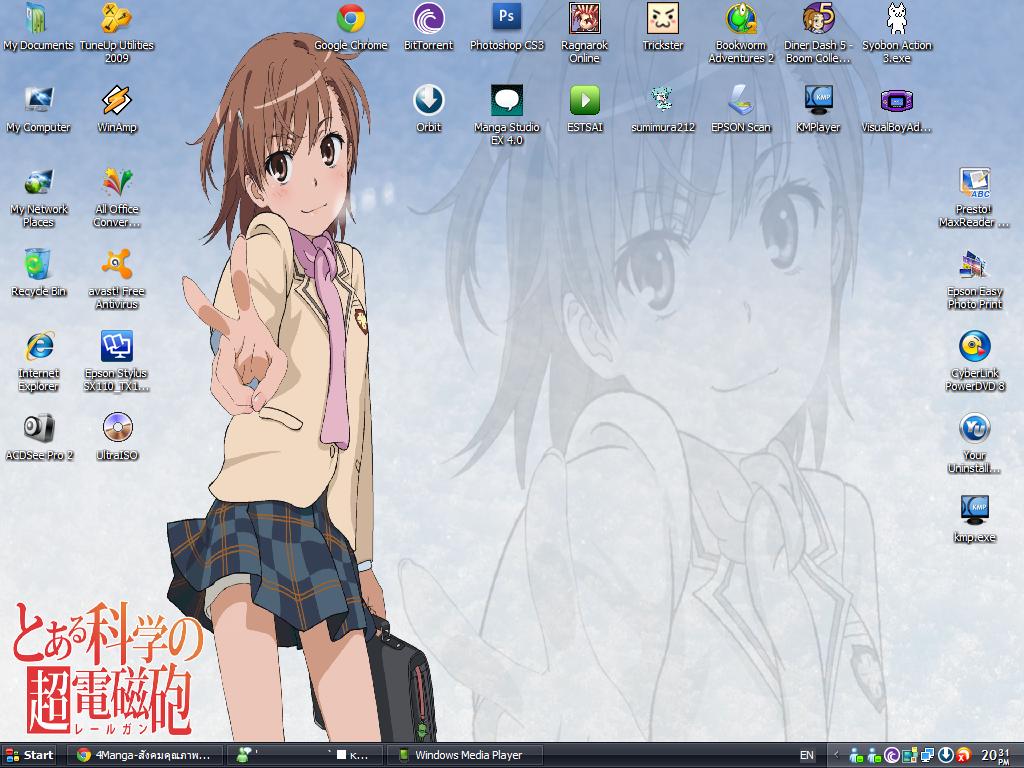This screenshot has width=1024, height=768.
Task: Select the Google Chrome desktop shortcut
Action: (351, 27)
